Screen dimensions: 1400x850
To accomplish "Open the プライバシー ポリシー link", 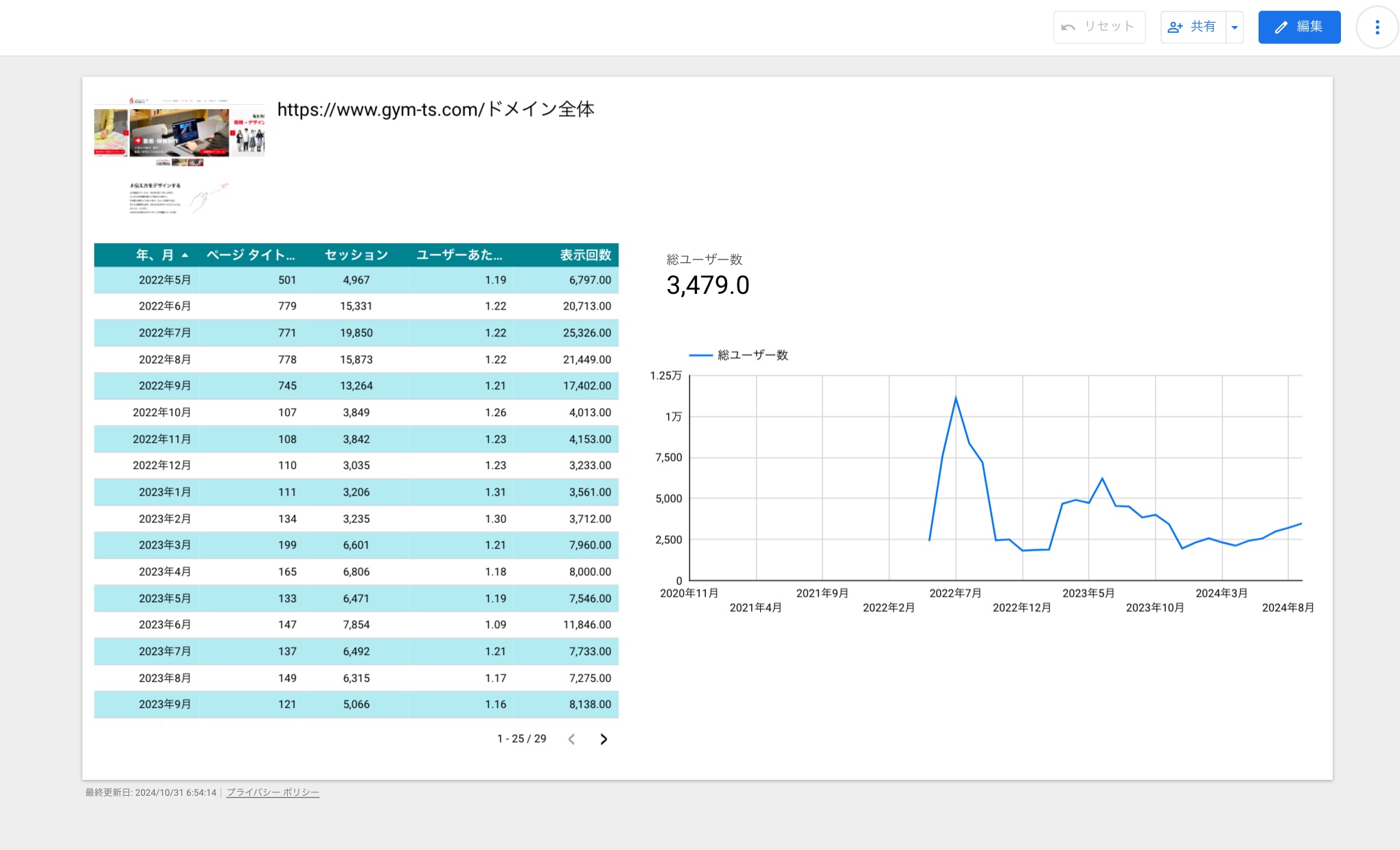I will tap(273, 792).
